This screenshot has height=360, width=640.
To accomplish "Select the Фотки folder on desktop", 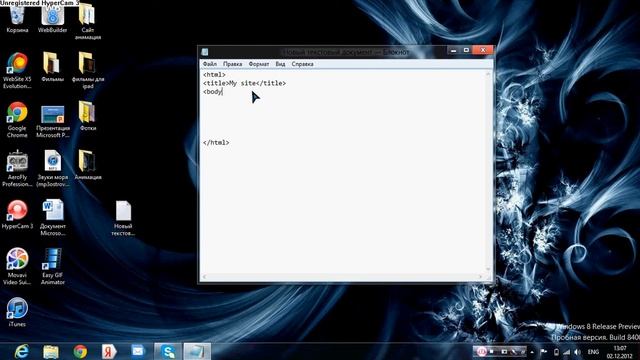I will click(87, 116).
